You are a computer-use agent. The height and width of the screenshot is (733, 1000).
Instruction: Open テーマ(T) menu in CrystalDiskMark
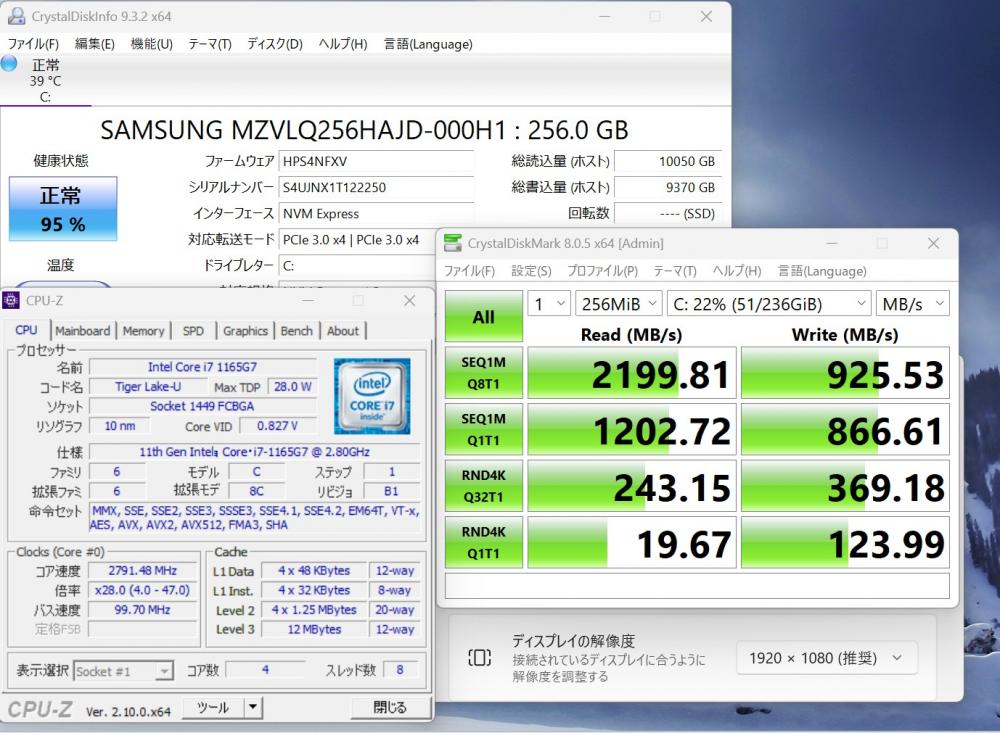coord(675,271)
